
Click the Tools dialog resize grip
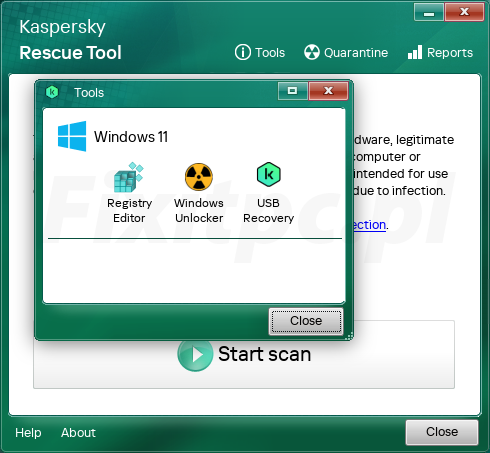point(349,336)
